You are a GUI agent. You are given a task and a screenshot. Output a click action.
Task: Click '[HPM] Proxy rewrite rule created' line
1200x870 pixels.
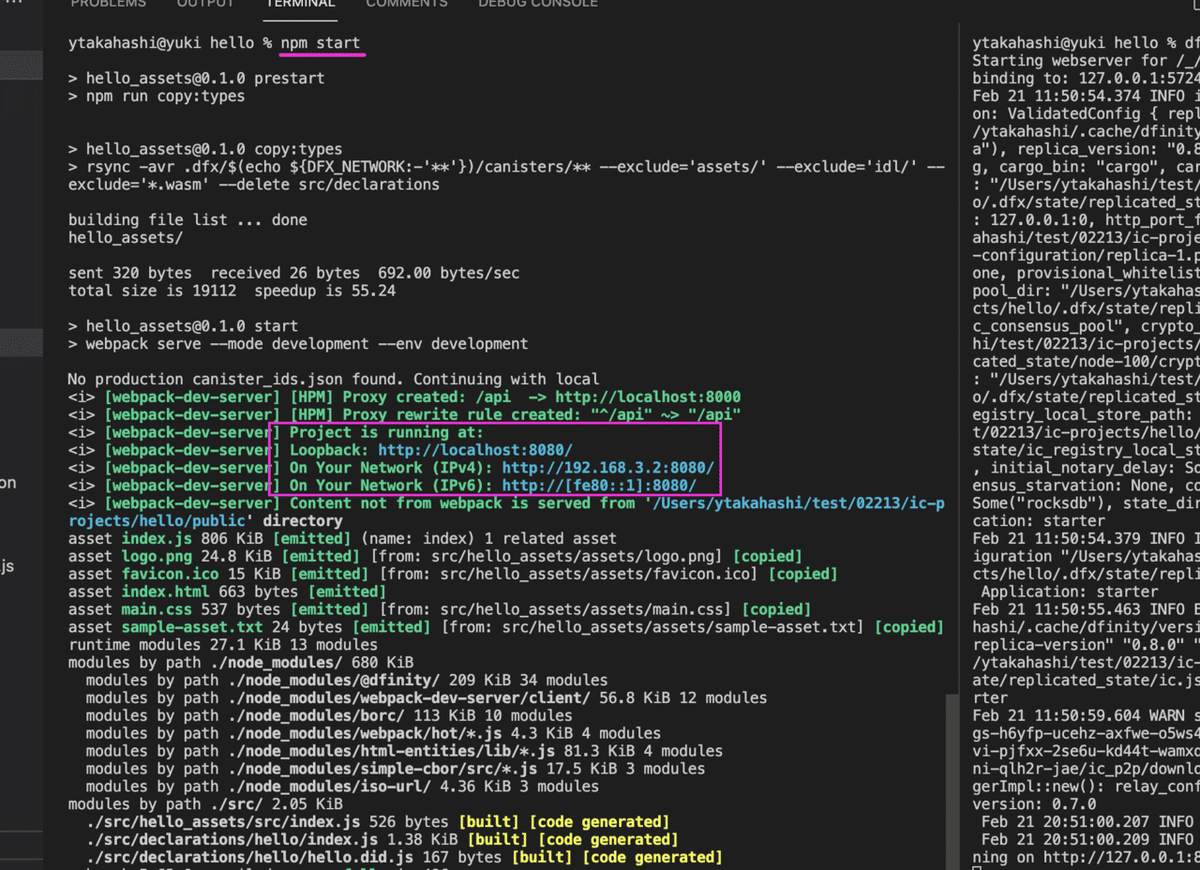coord(404,415)
